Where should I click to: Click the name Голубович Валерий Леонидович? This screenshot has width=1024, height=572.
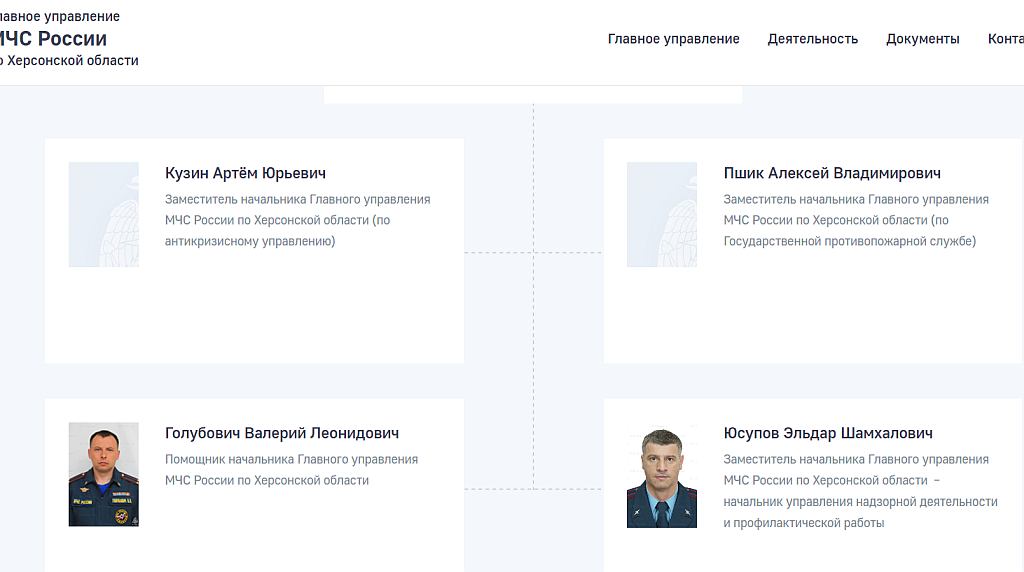coord(281,433)
